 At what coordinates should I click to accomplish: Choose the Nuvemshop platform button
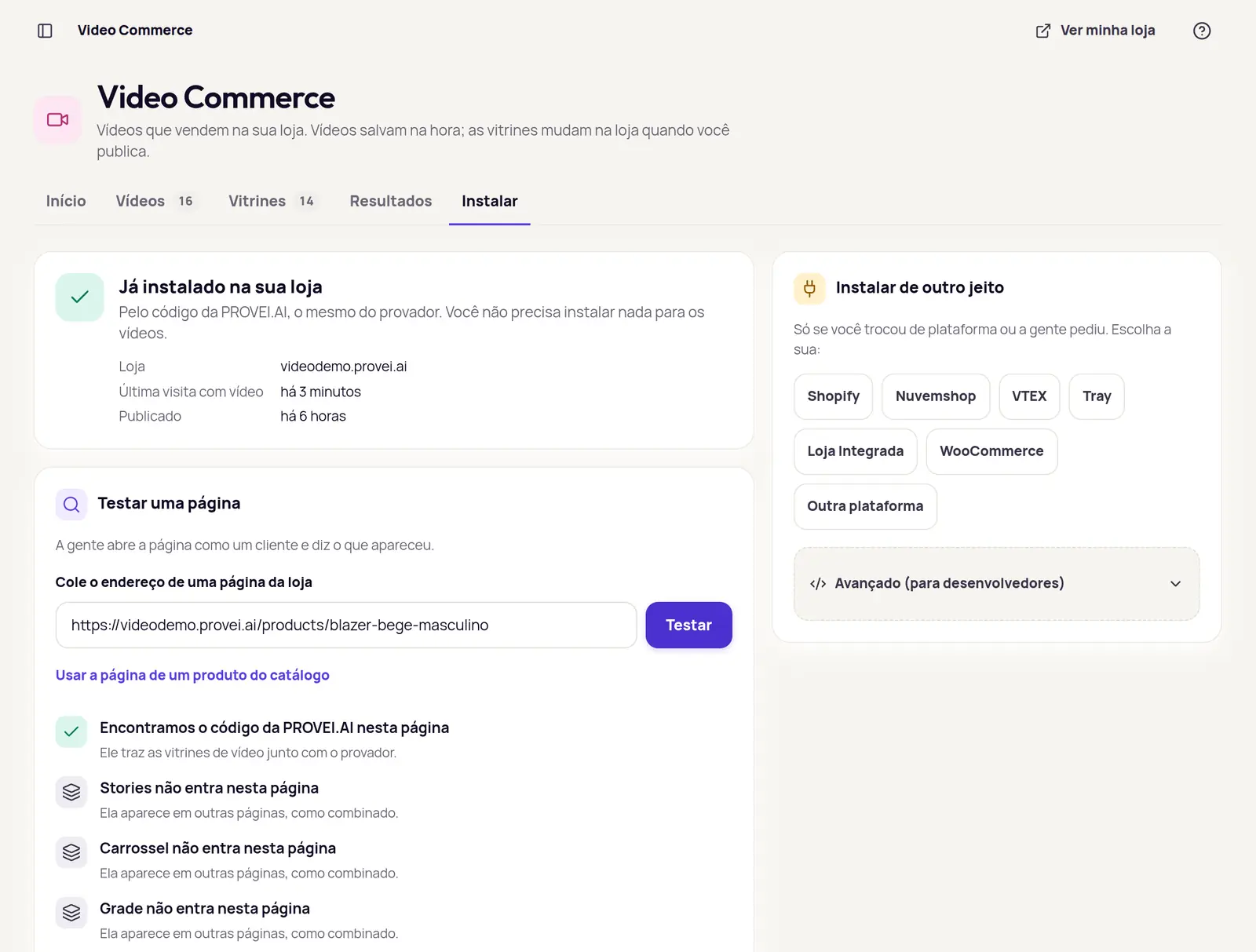(x=936, y=396)
